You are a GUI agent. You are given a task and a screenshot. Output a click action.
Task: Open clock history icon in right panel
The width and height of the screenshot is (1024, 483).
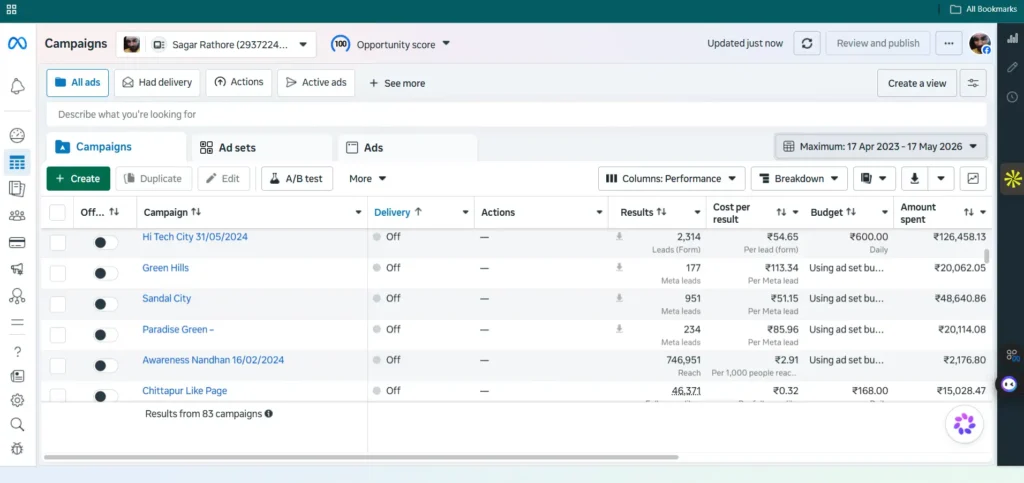point(1012,97)
